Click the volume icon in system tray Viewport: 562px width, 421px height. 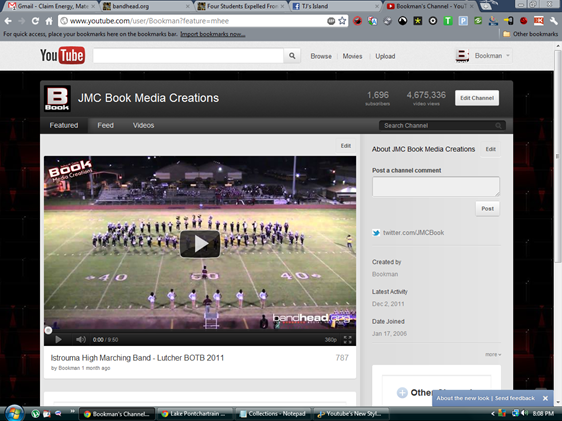pos(524,413)
